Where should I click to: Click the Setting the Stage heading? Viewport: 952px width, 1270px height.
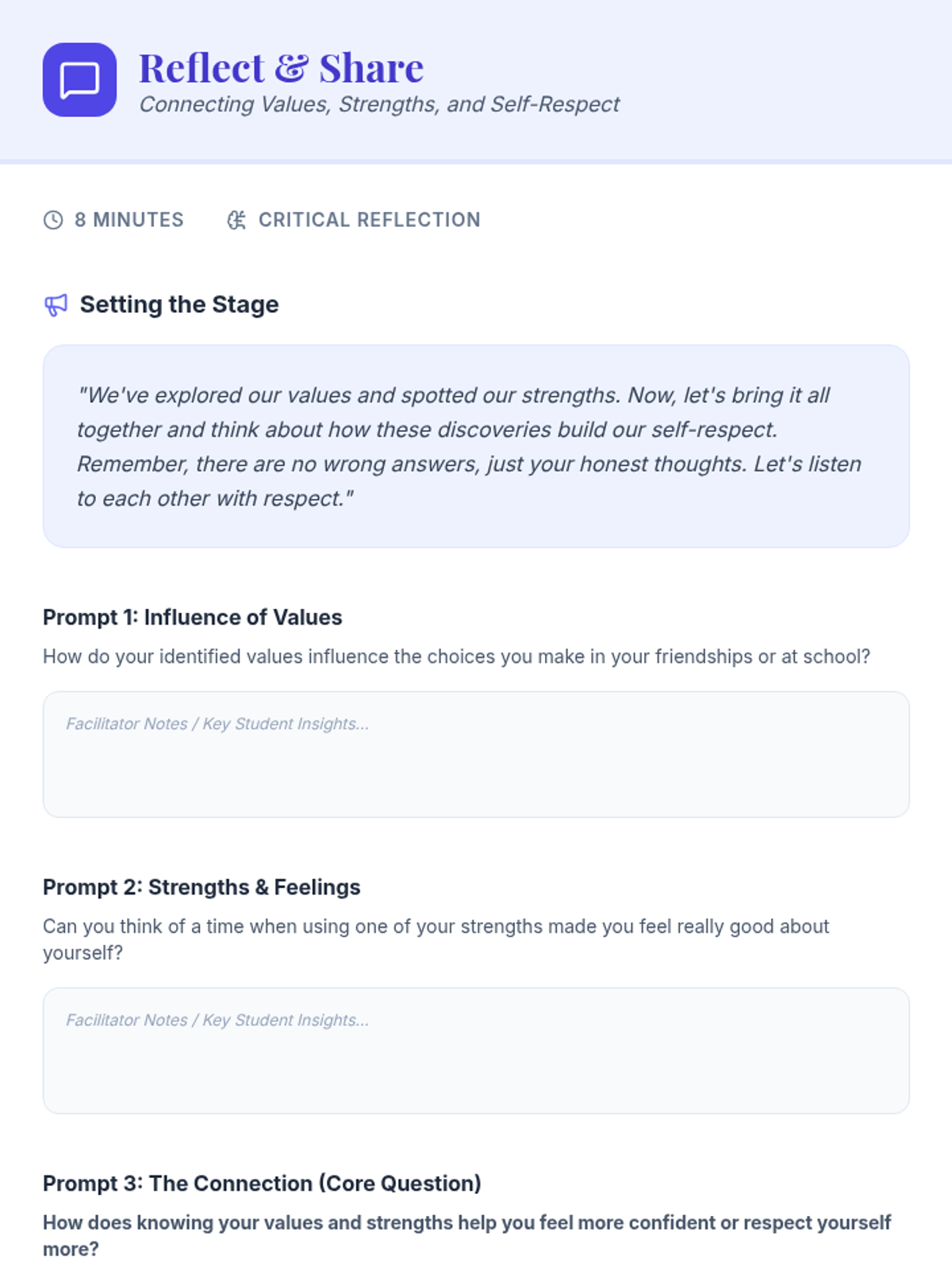[x=179, y=305]
